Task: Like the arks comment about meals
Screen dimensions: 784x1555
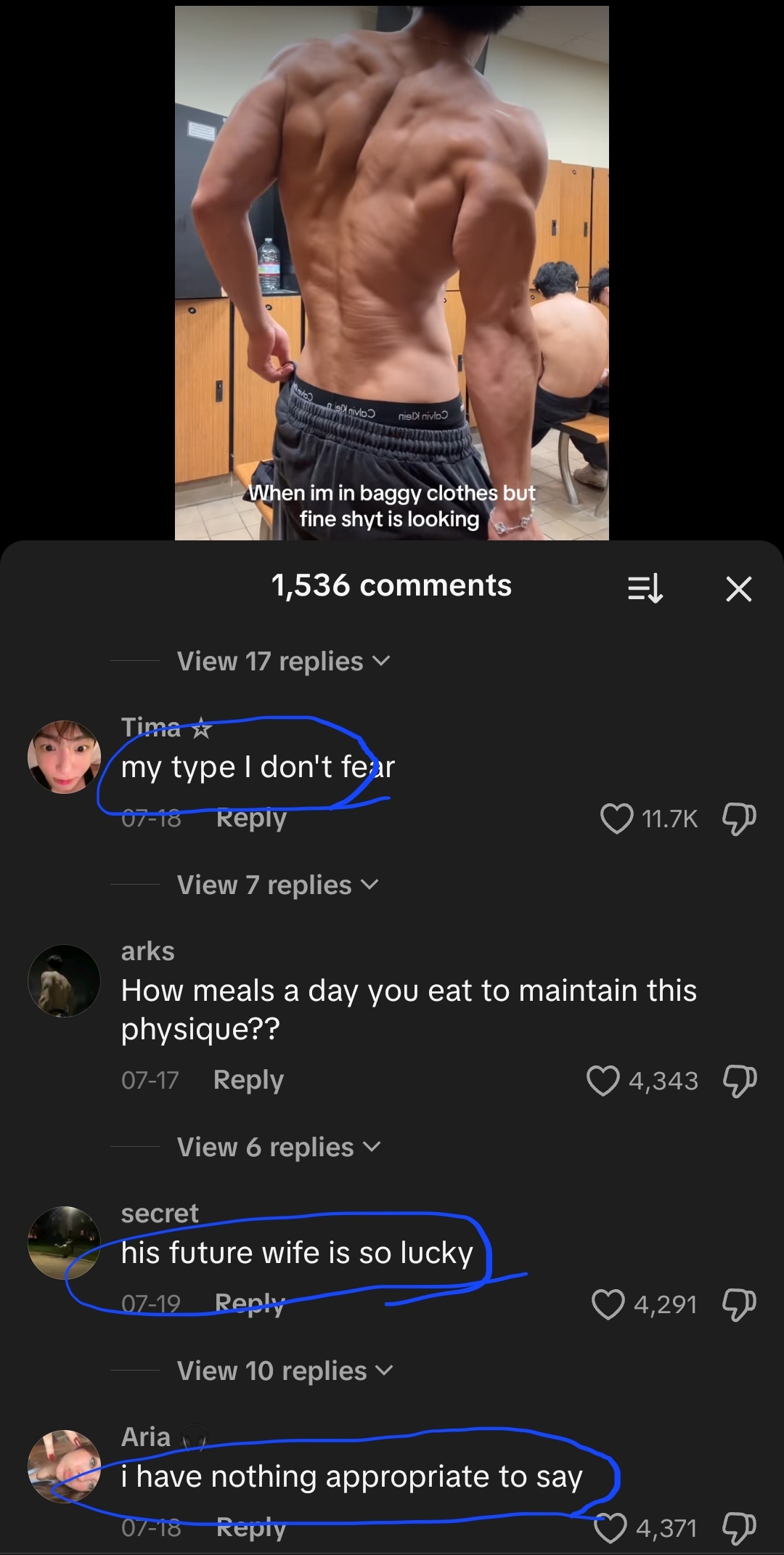Action: [x=603, y=1080]
